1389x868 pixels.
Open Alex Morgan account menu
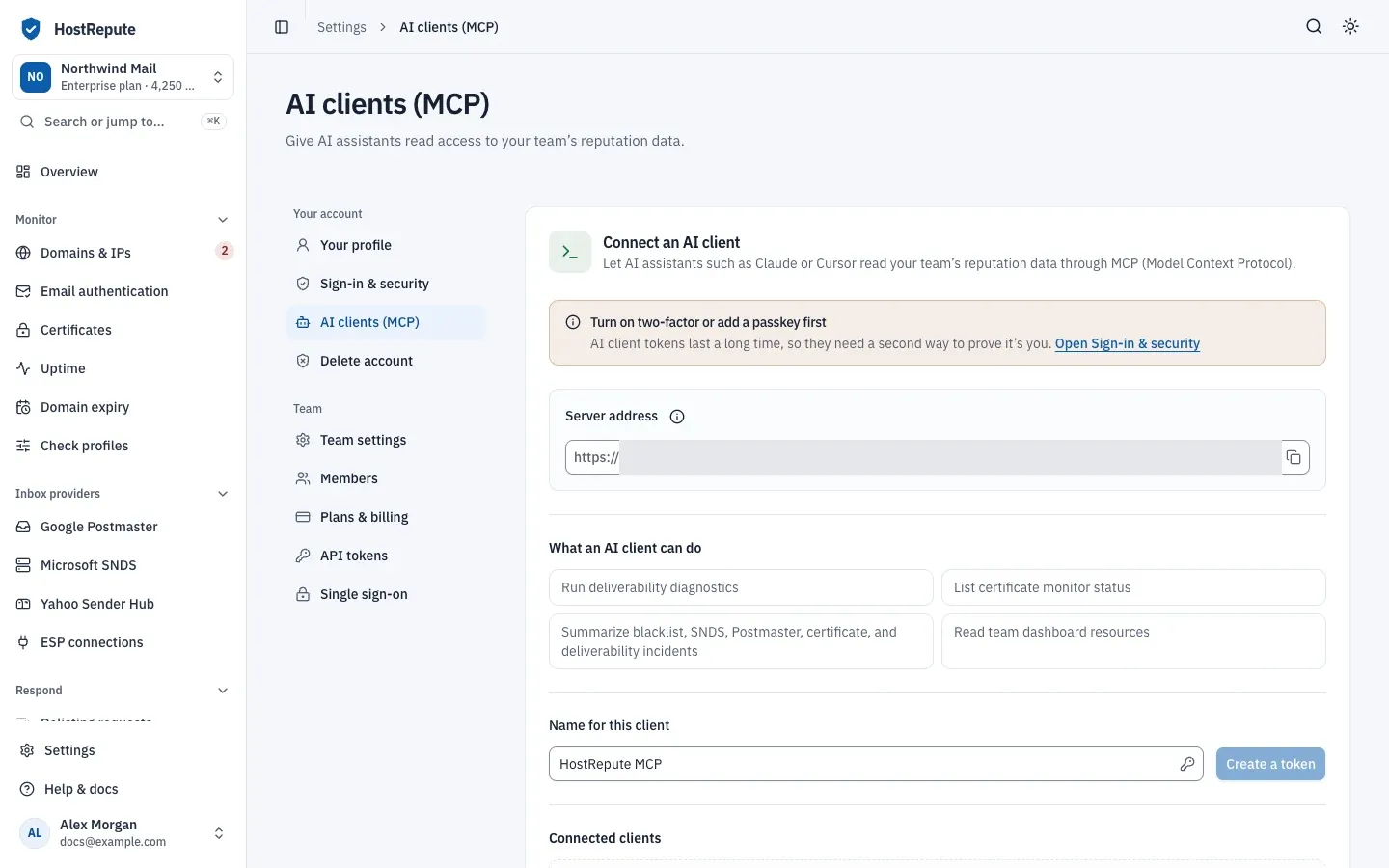click(x=123, y=833)
